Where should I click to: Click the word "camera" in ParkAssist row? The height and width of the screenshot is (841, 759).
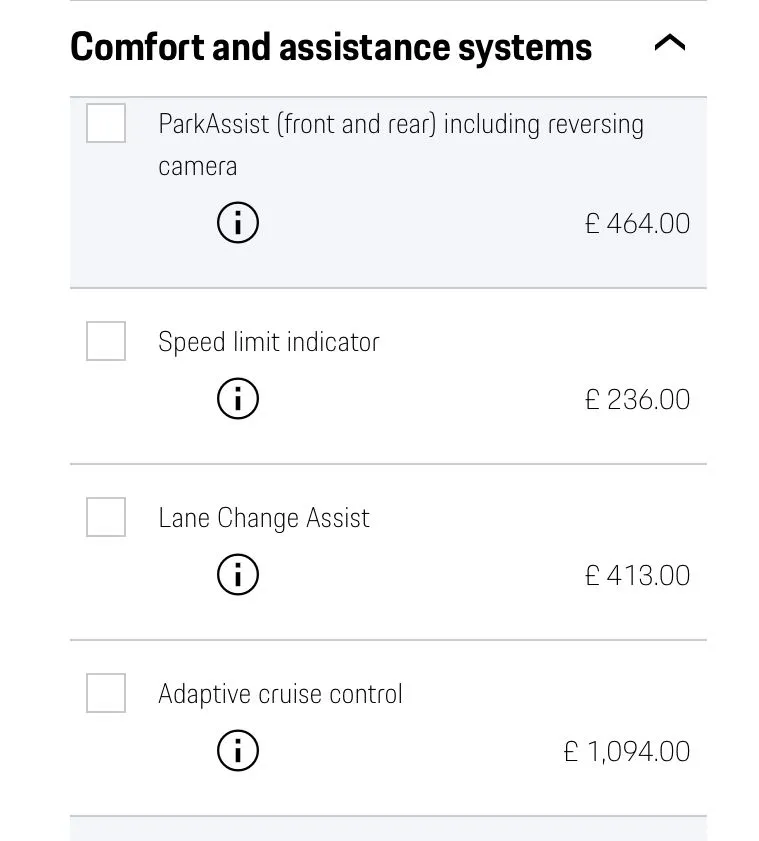tap(198, 166)
